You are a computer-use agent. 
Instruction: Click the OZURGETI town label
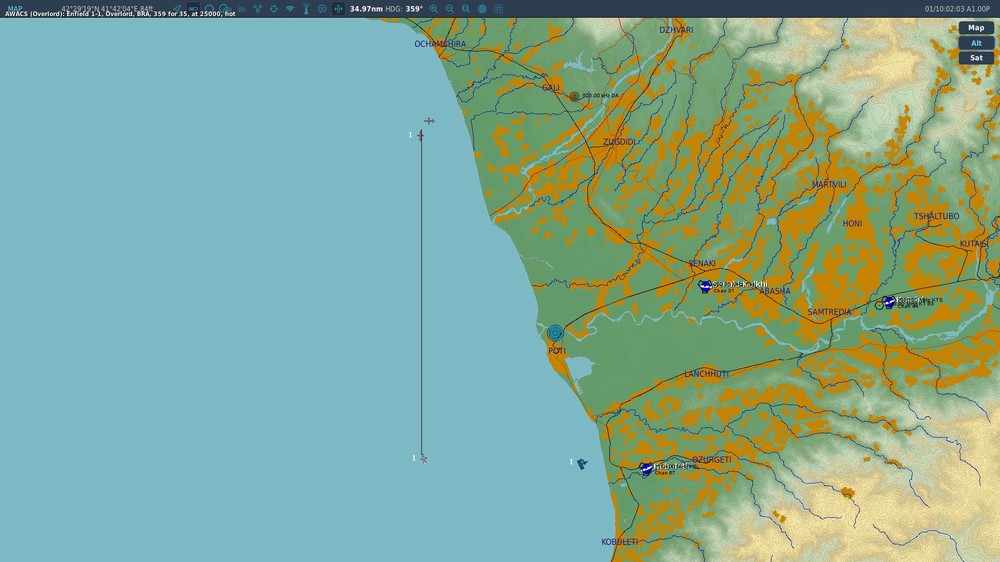pyautogui.click(x=712, y=460)
